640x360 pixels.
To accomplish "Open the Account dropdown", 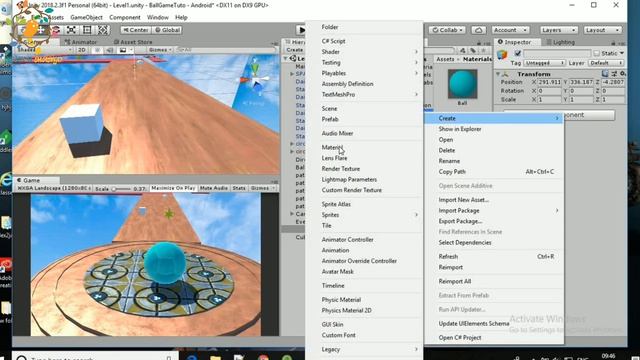I will pos(511,30).
